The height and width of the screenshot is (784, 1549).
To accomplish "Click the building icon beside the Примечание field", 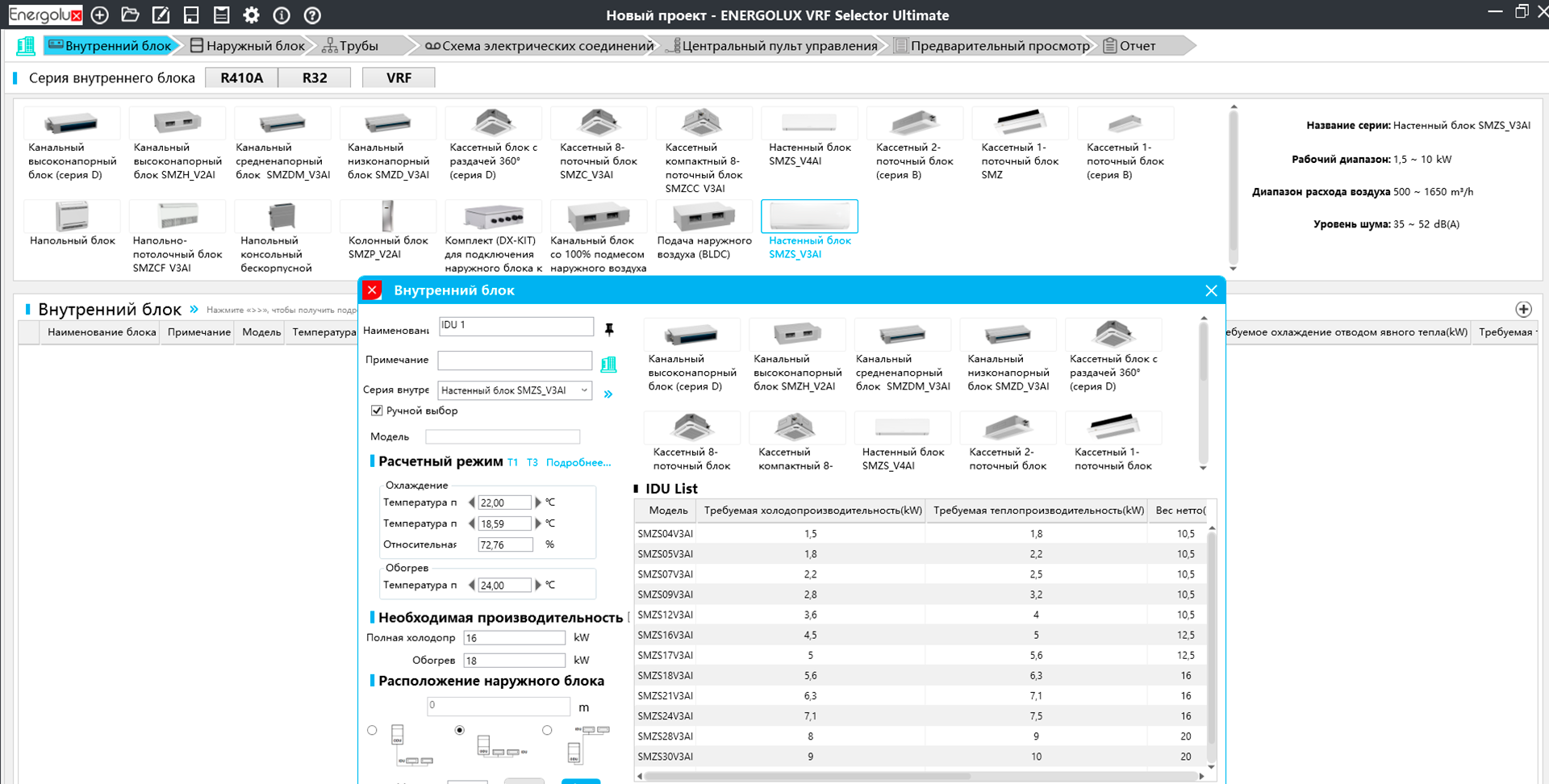I will 609,364.
